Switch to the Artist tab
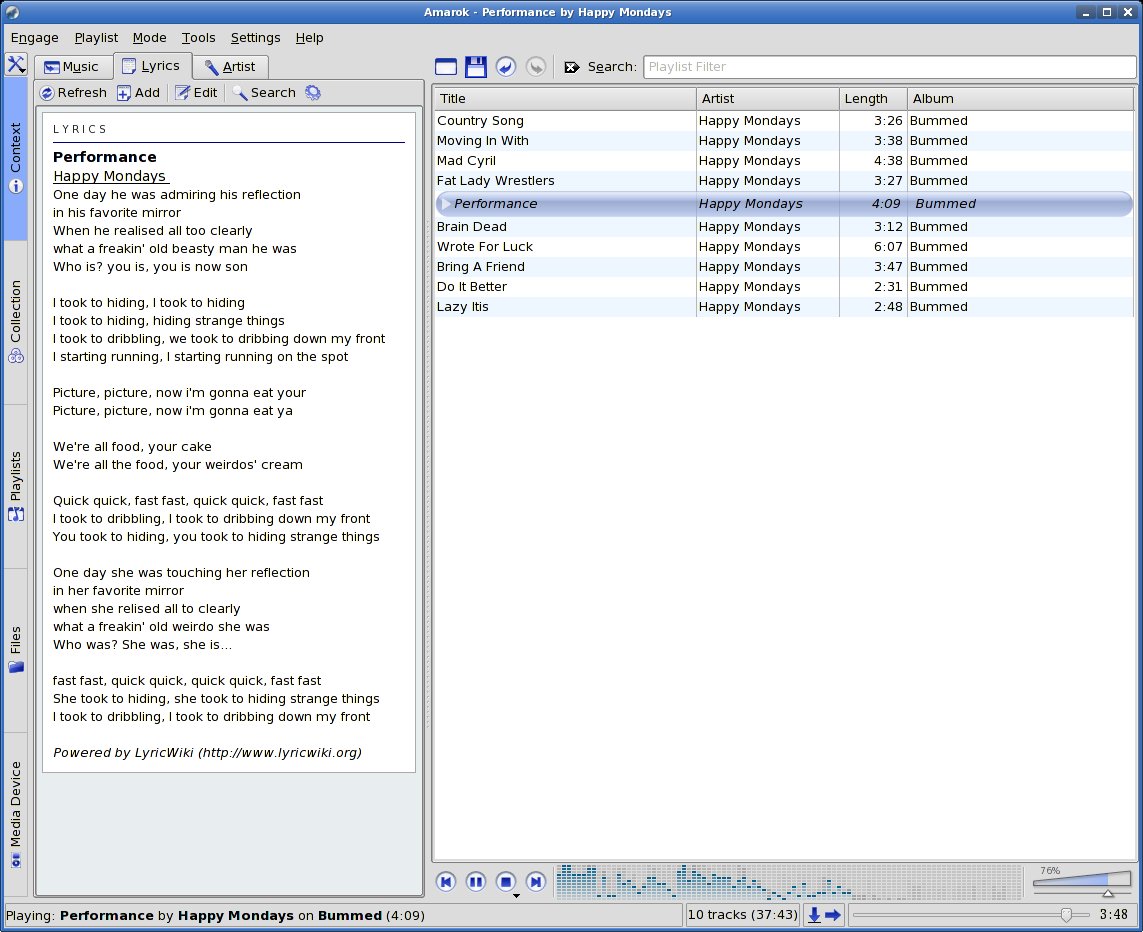Viewport: 1143px width, 932px height. (230, 67)
